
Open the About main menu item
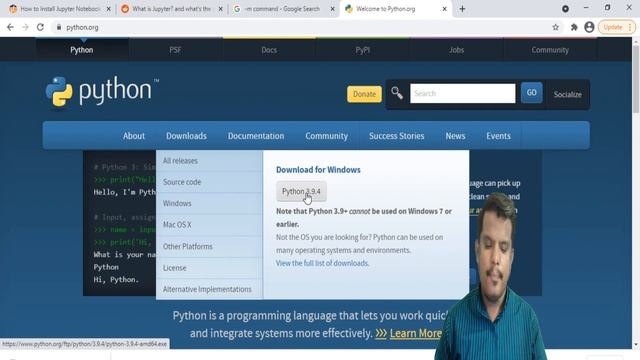tap(134, 136)
